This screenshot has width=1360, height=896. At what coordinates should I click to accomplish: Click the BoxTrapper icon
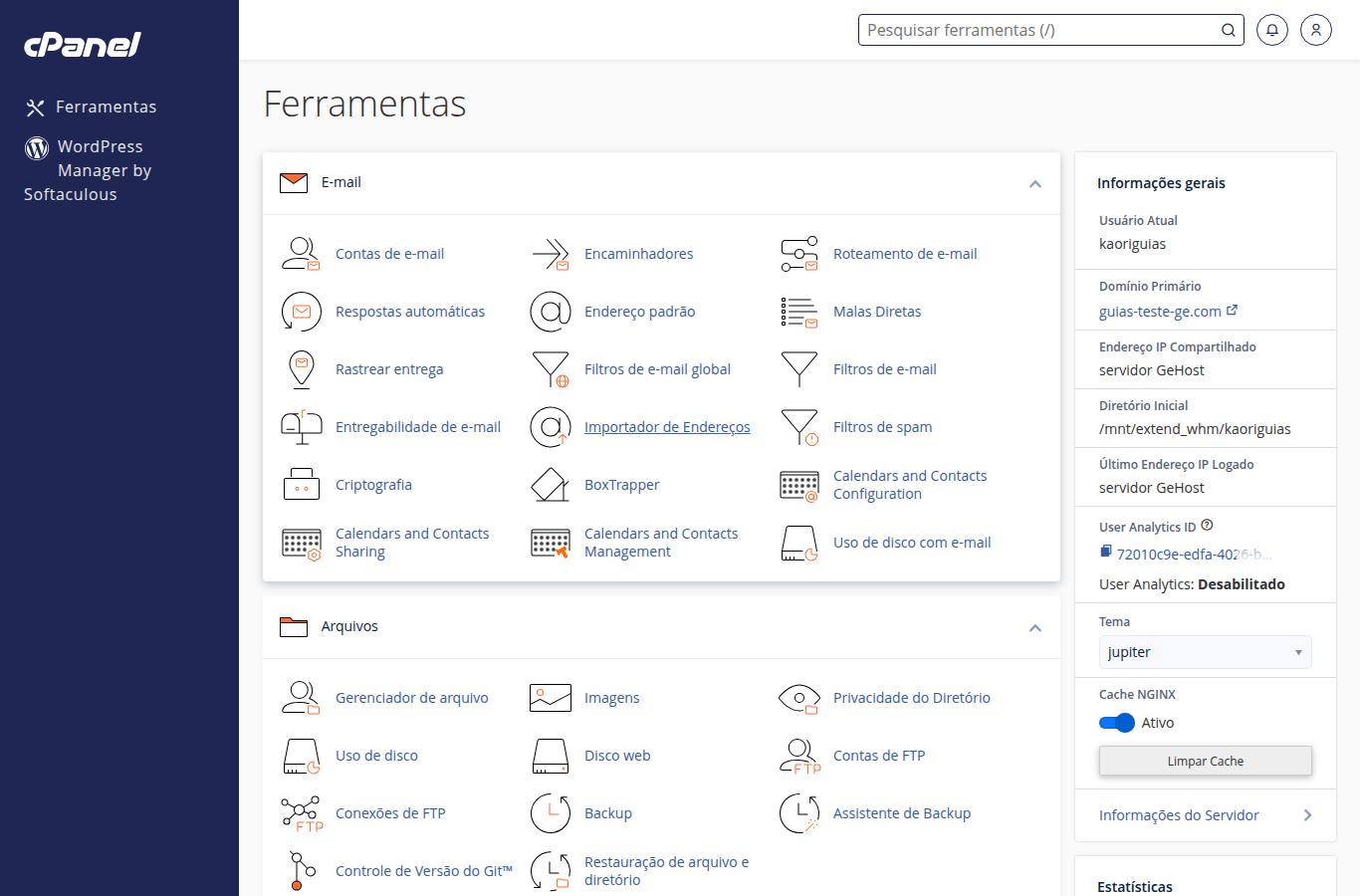tap(551, 485)
